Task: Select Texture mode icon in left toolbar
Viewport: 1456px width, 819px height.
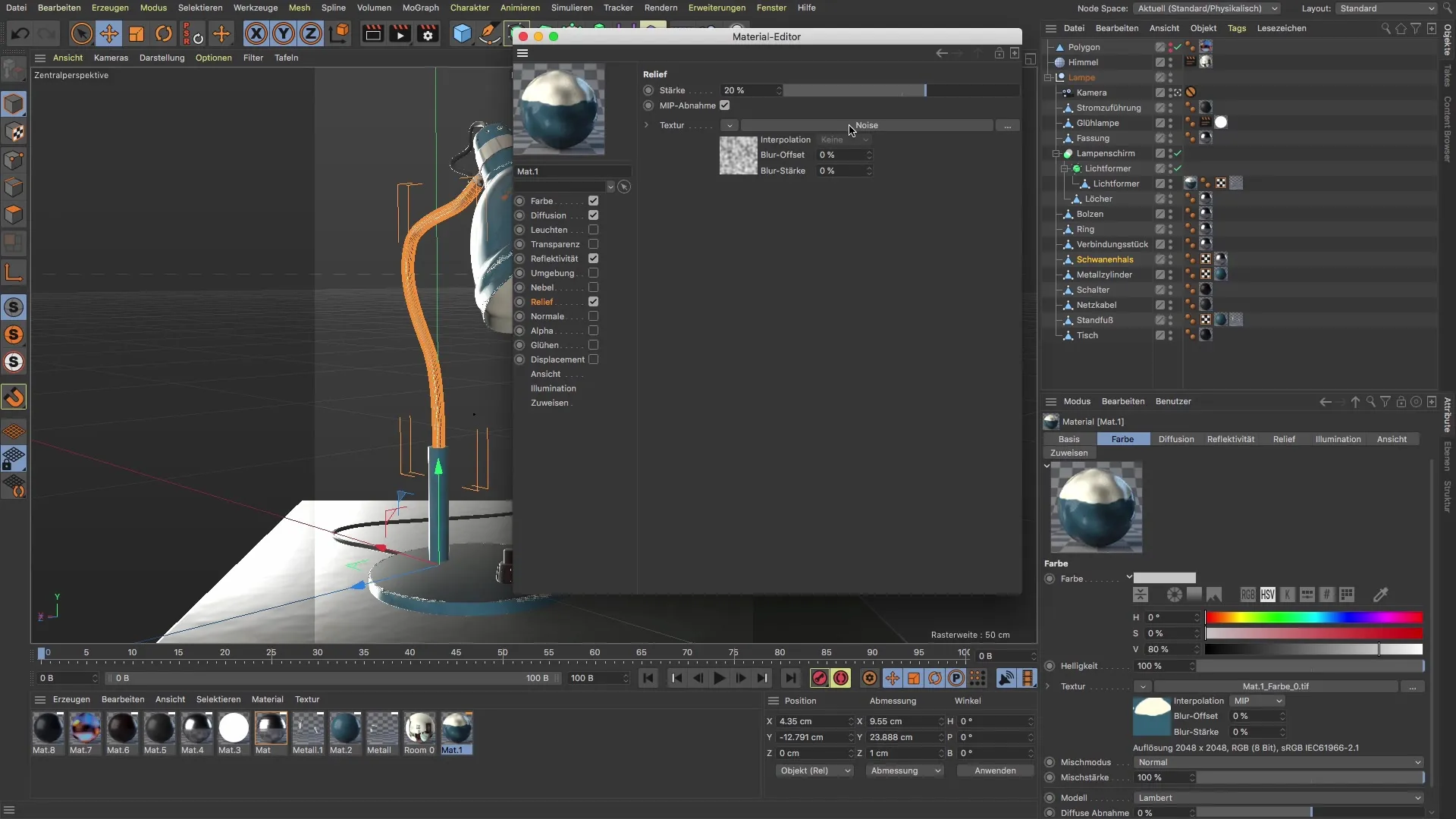Action: (x=14, y=132)
